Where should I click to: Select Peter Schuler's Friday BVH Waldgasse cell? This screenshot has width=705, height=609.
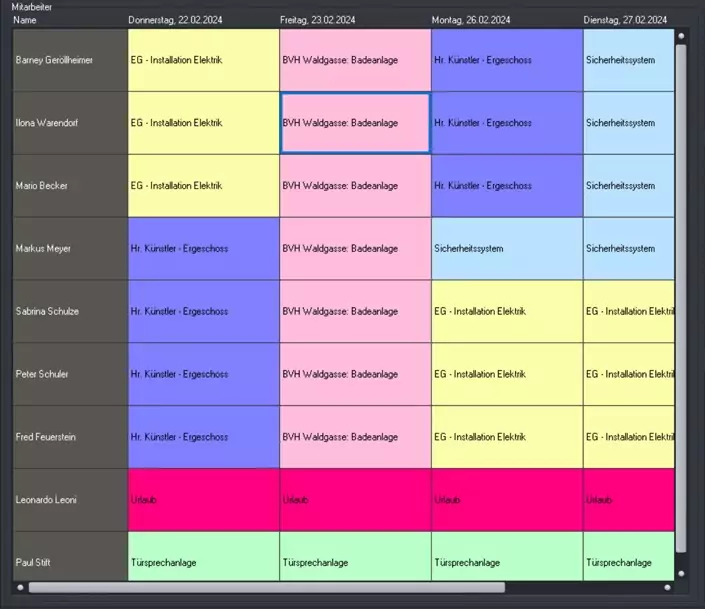pos(355,374)
